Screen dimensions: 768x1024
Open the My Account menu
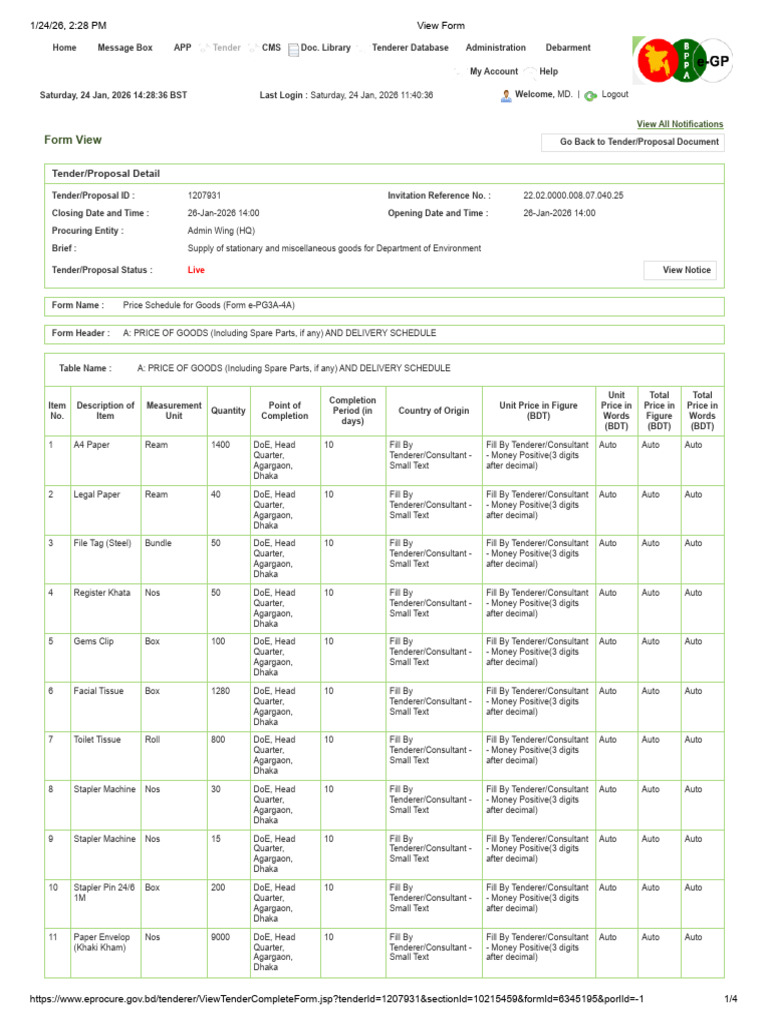pos(494,71)
